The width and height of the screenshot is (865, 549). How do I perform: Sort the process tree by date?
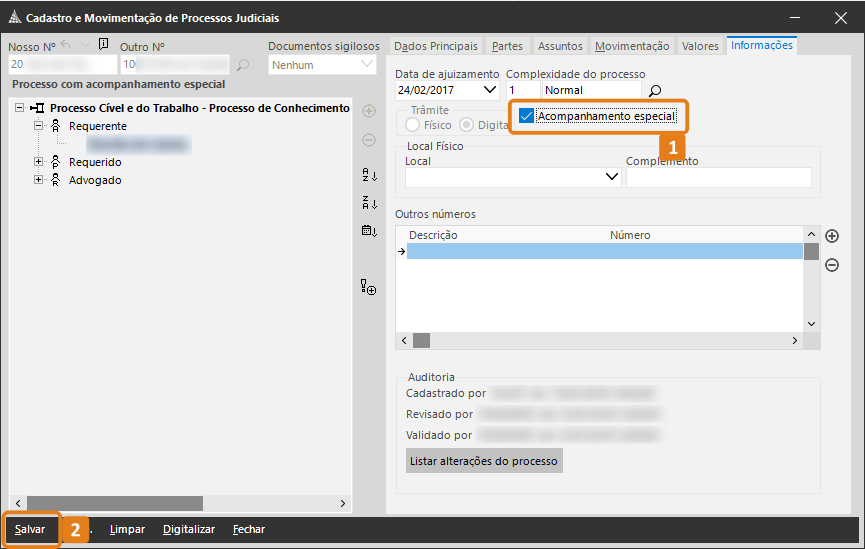click(369, 231)
